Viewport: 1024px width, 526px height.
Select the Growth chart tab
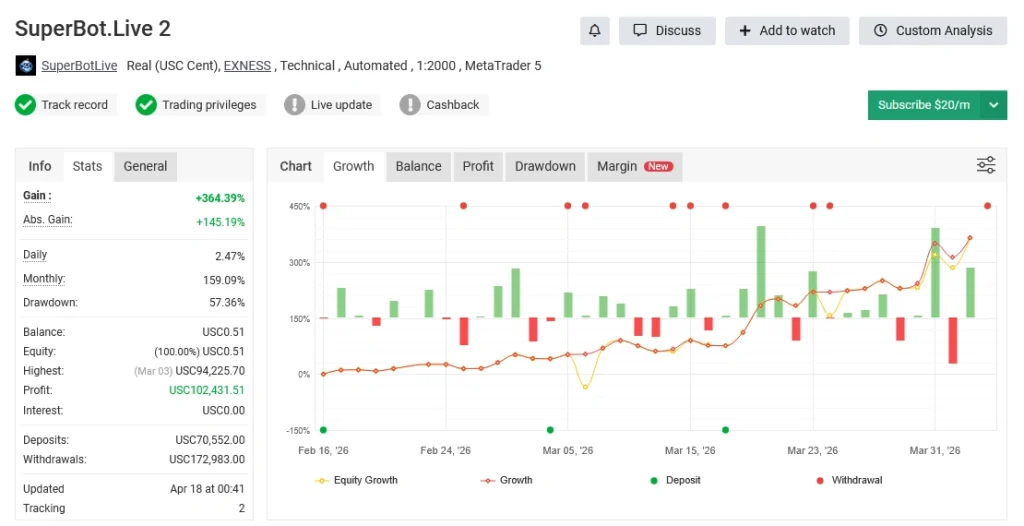click(353, 166)
